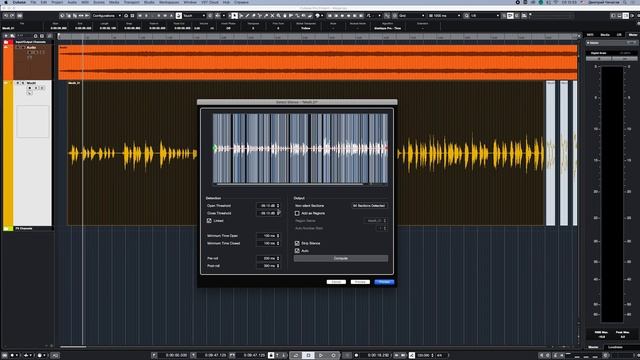Viewport: 640px width, 360px height.
Task: Open the 1/8 quantize preset dropdown
Action: click(x=485, y=16)
